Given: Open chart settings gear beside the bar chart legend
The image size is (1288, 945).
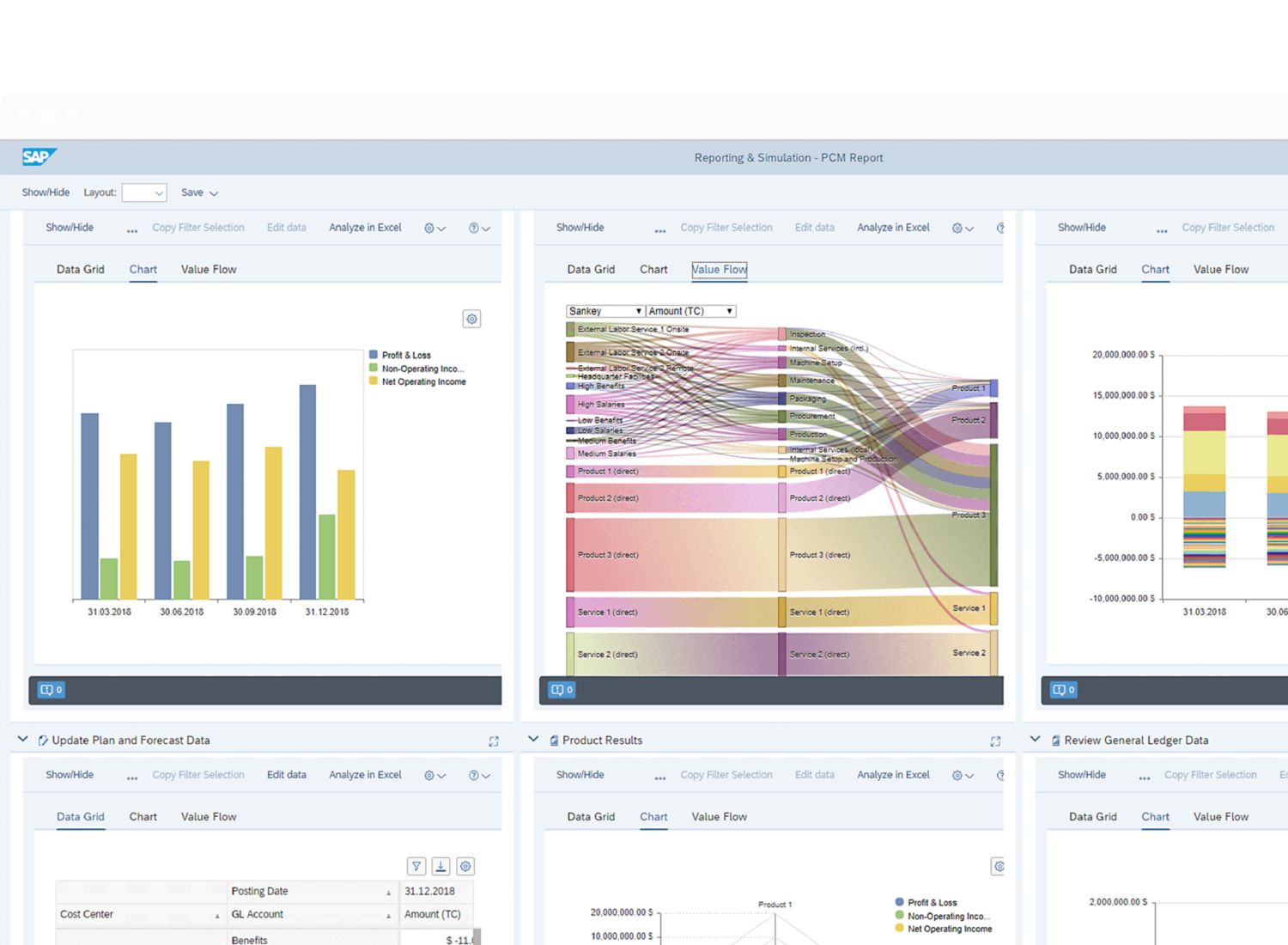Looking at the screenshot, I should 471,320.
